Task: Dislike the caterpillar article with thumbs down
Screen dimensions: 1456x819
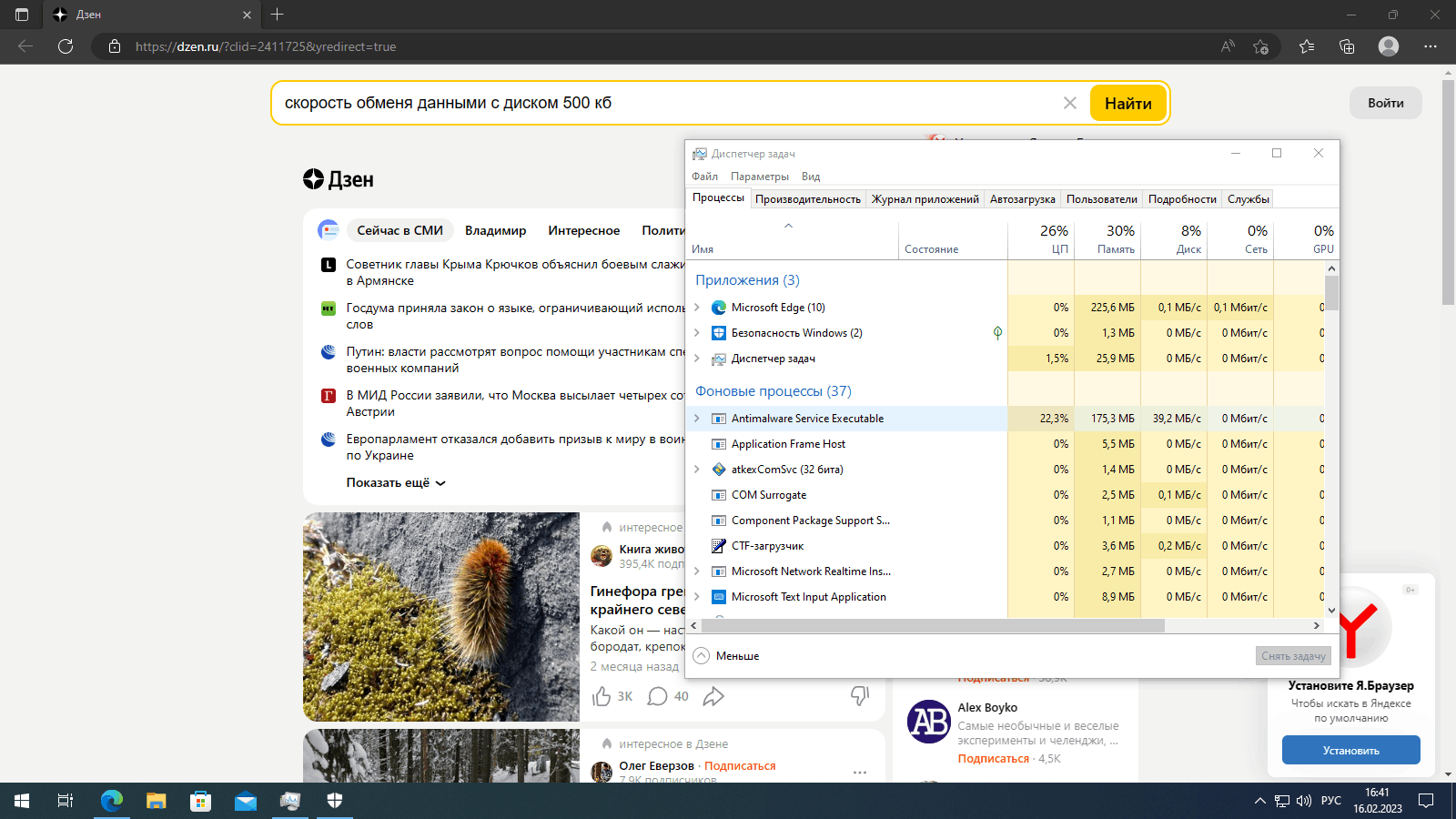Action: pyautogui.click(x=860, y=697)
